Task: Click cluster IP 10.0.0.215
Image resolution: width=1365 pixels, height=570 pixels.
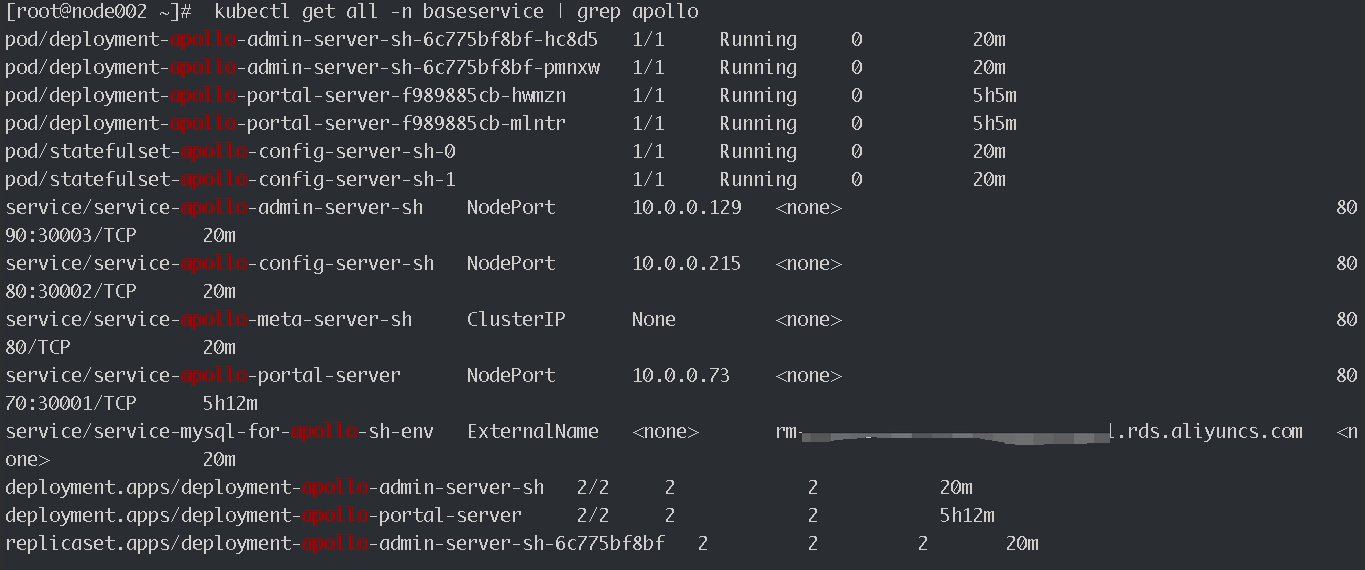Action: (x=687, y=264)
